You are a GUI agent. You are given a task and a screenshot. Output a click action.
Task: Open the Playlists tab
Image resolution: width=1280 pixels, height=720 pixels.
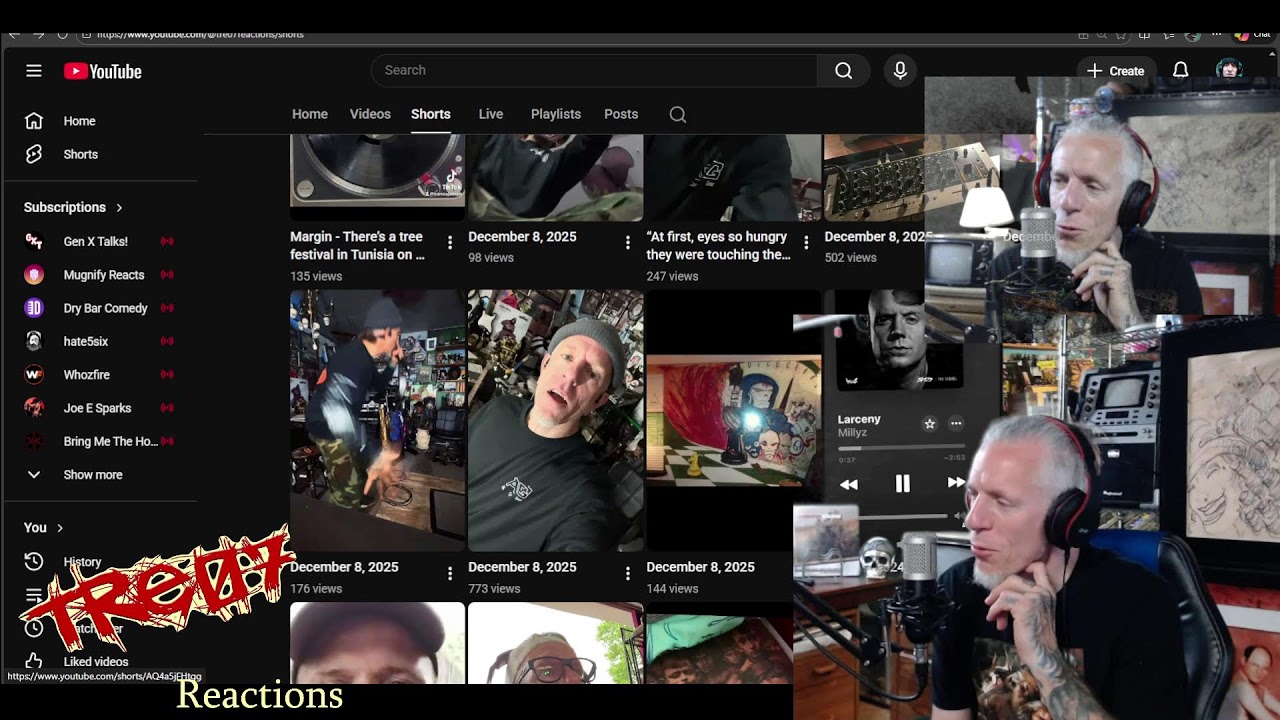[556, 114]
